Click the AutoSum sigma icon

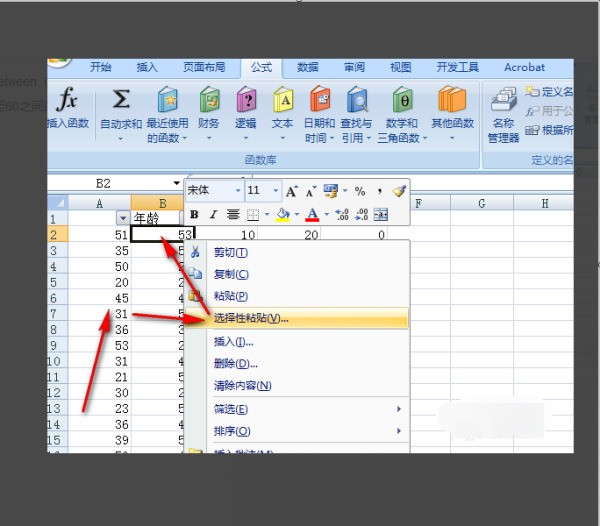coord(121,99)
